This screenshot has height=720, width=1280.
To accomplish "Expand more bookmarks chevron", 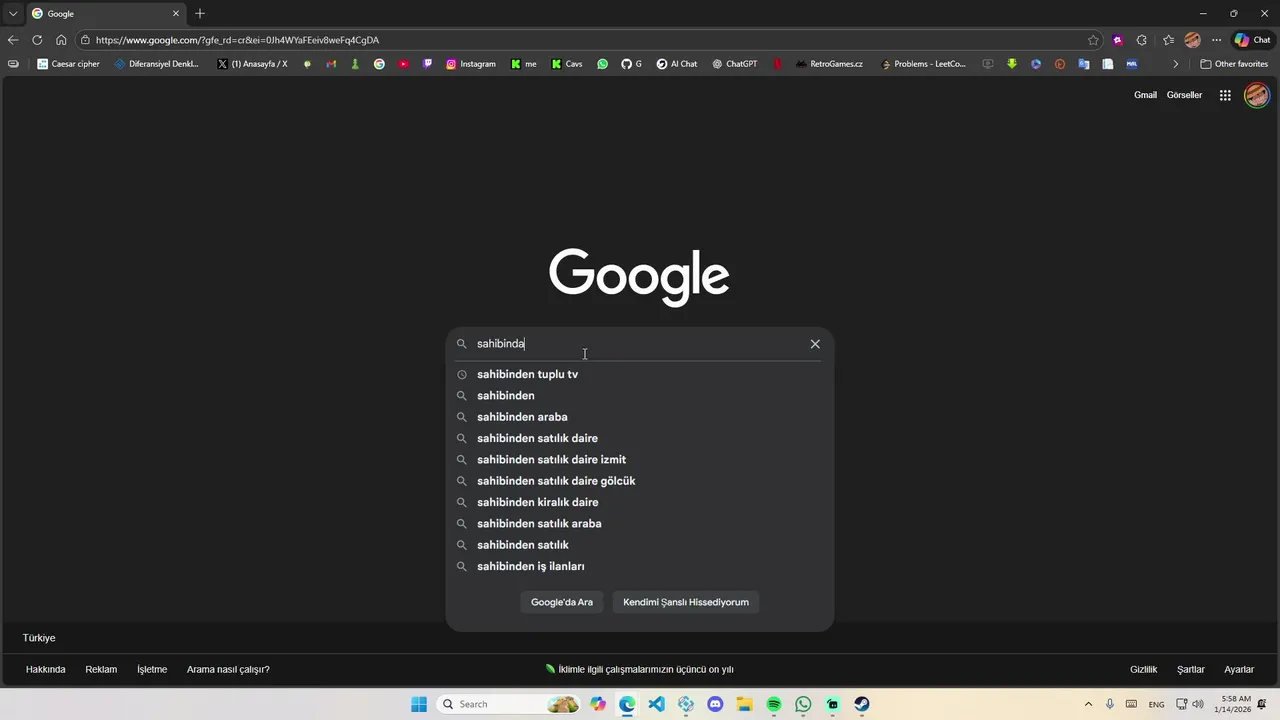I will click(x=1176, y=64).
